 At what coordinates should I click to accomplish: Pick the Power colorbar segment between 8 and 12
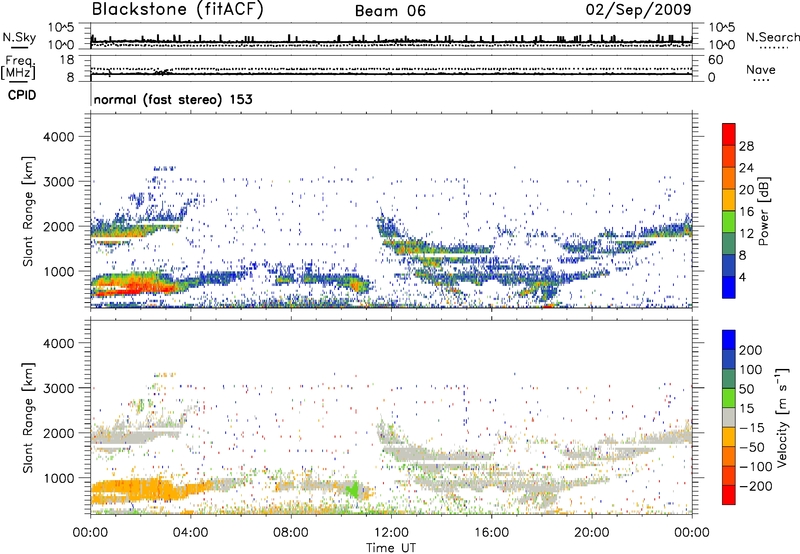point(729,244)
